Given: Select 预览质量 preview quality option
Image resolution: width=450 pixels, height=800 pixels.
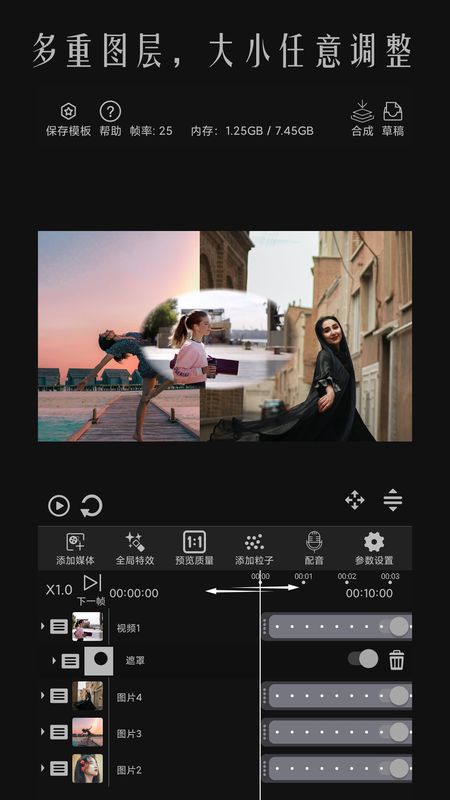Looking at the screenshot, I should pyautogui.click(x=194, y=548).
